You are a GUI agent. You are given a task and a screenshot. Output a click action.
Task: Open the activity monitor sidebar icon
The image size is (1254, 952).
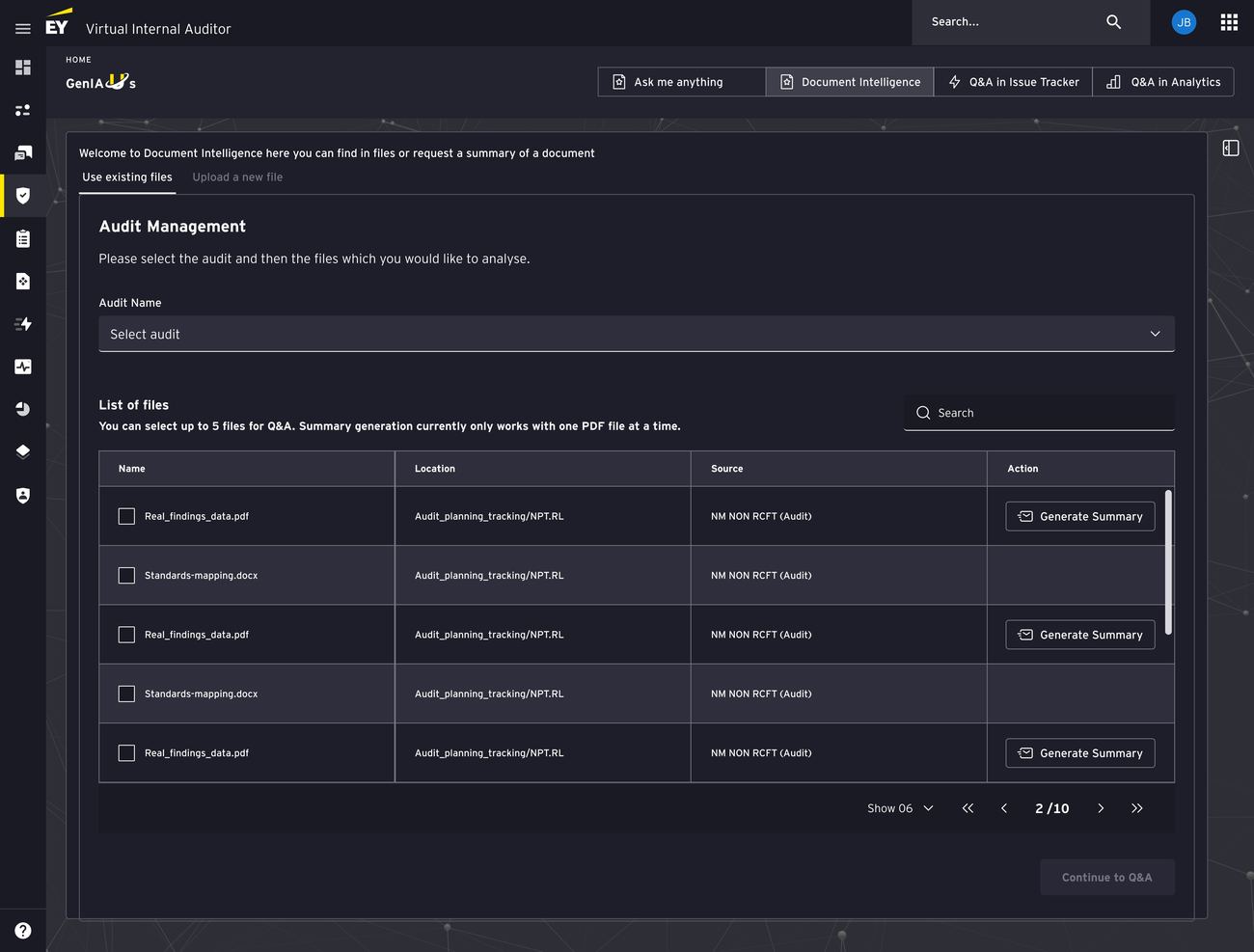(x=23, y=367)
